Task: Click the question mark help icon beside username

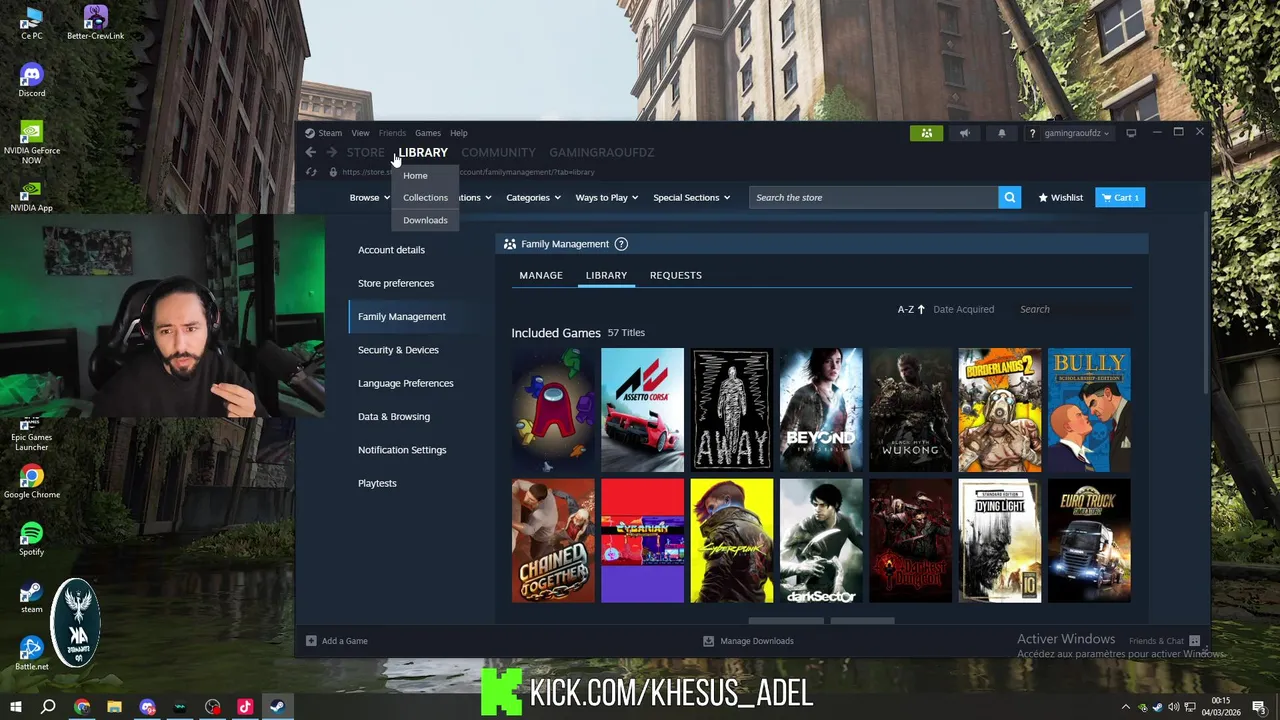Action: coord(1032,133)
